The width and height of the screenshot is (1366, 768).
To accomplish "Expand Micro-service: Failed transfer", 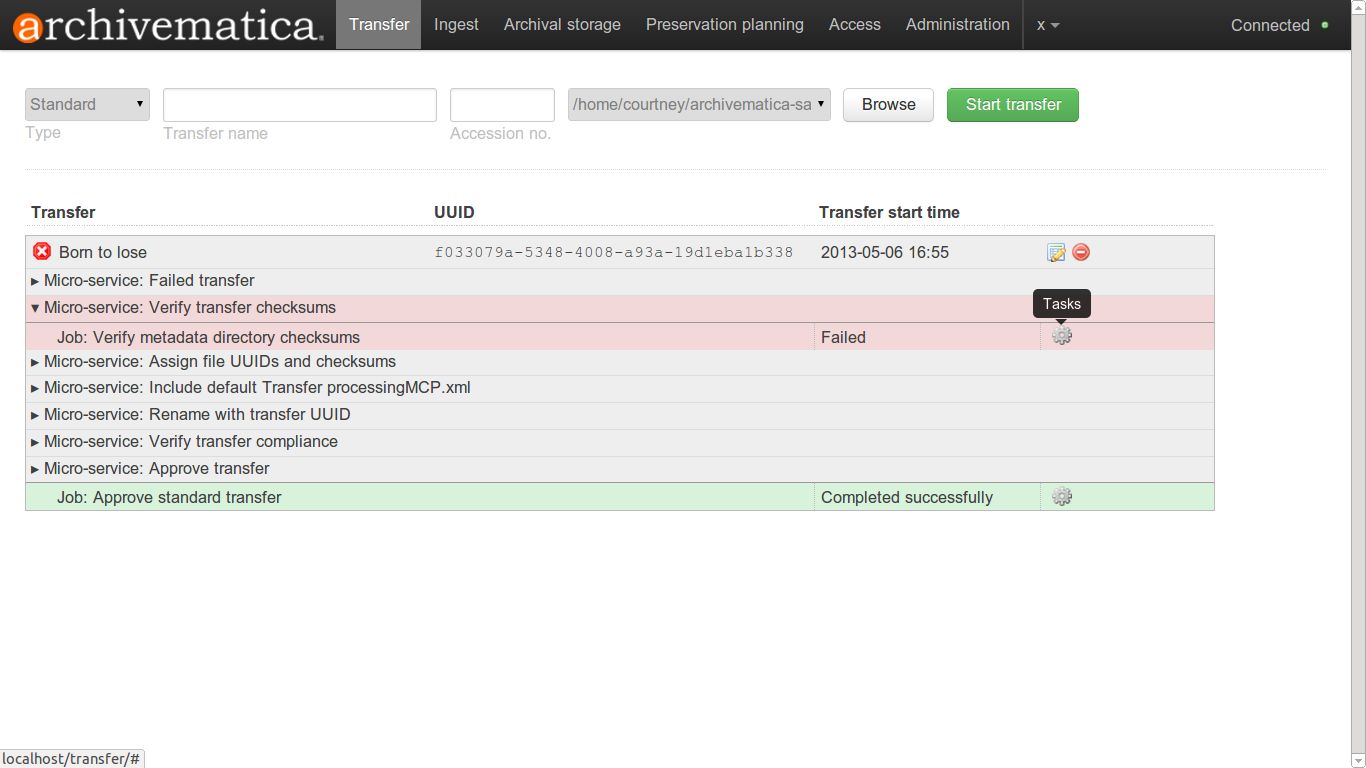I will tap(149, 281).
